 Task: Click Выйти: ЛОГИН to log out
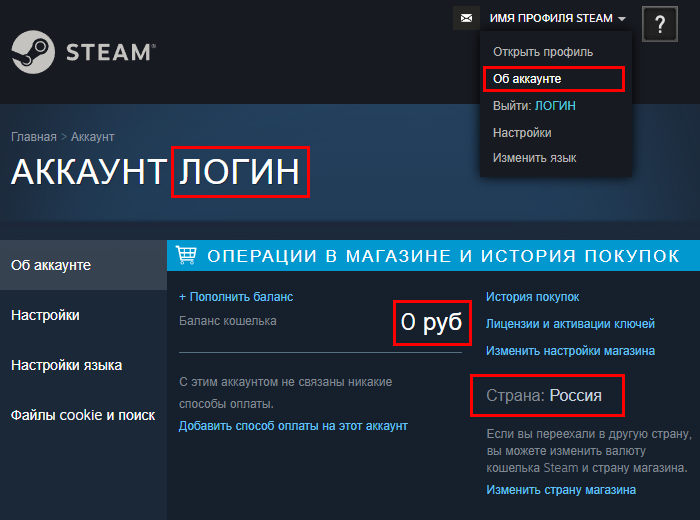[x=534, y=105]
